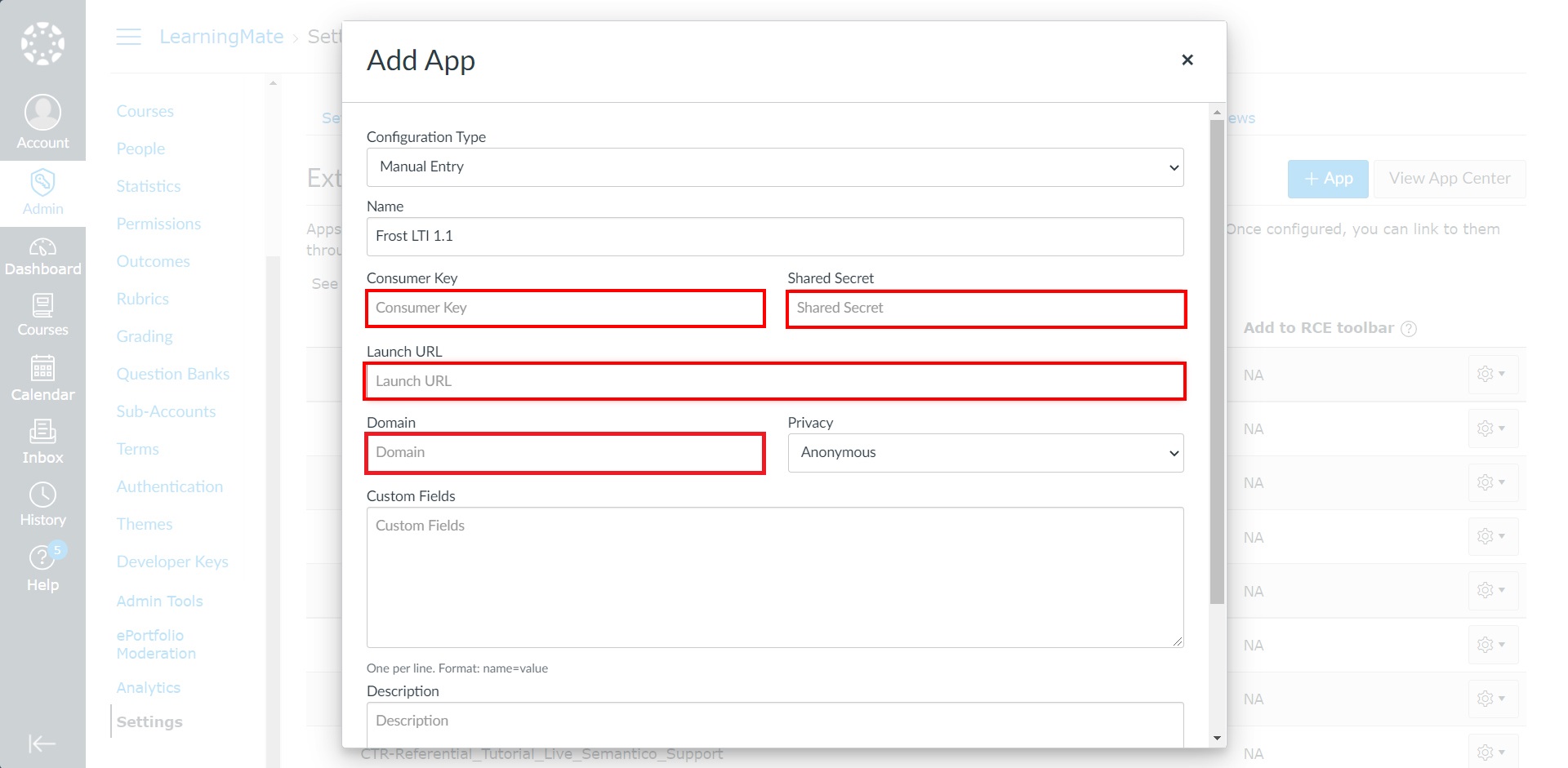Close the Add App dialog

1187,60
